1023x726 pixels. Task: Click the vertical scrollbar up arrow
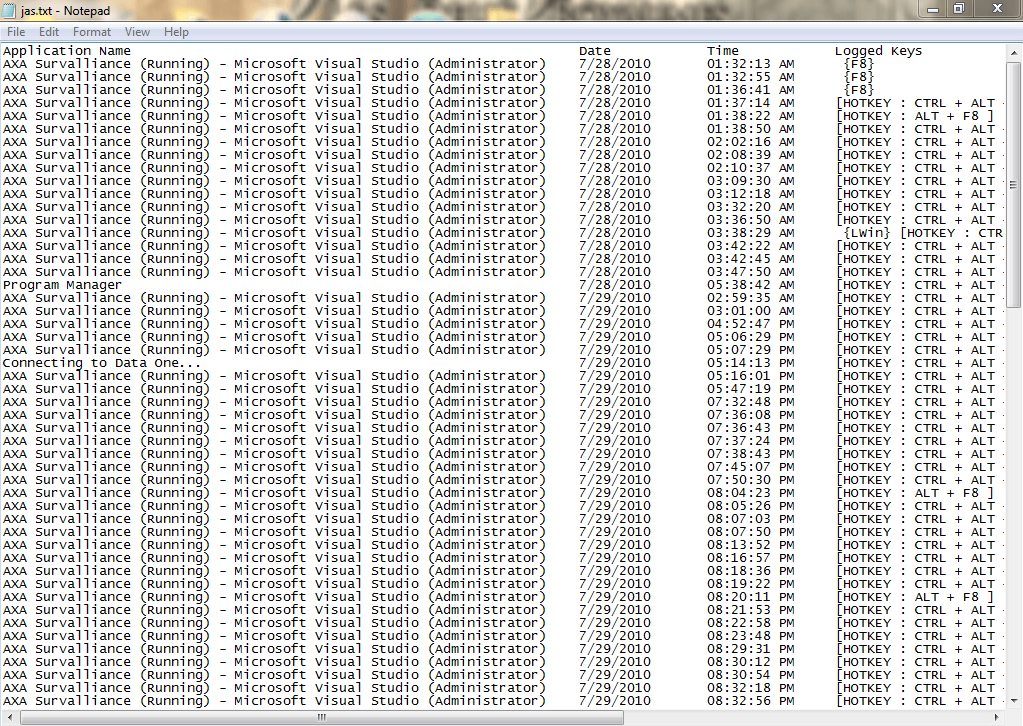pos(1014,51)
